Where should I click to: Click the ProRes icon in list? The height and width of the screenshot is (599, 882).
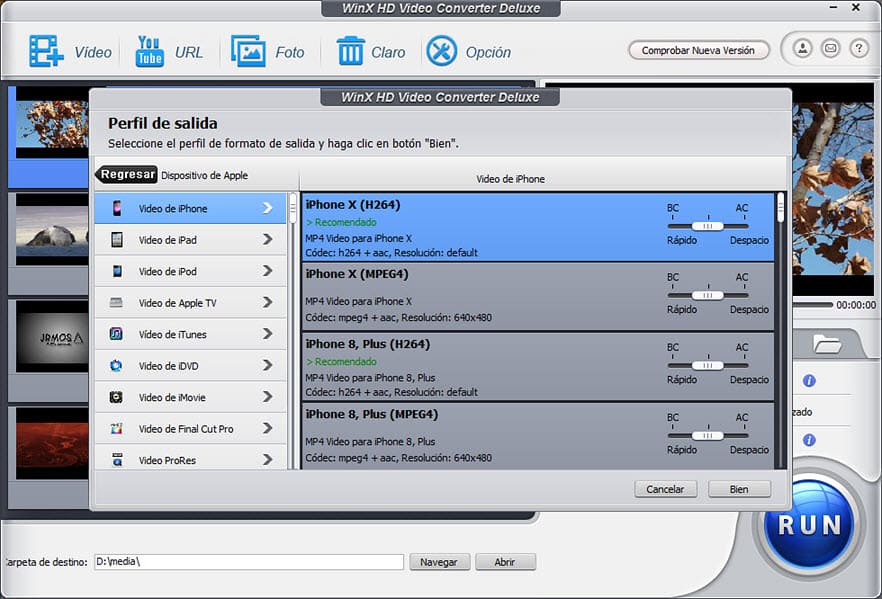pyautogui.click(x=117, y=460)
